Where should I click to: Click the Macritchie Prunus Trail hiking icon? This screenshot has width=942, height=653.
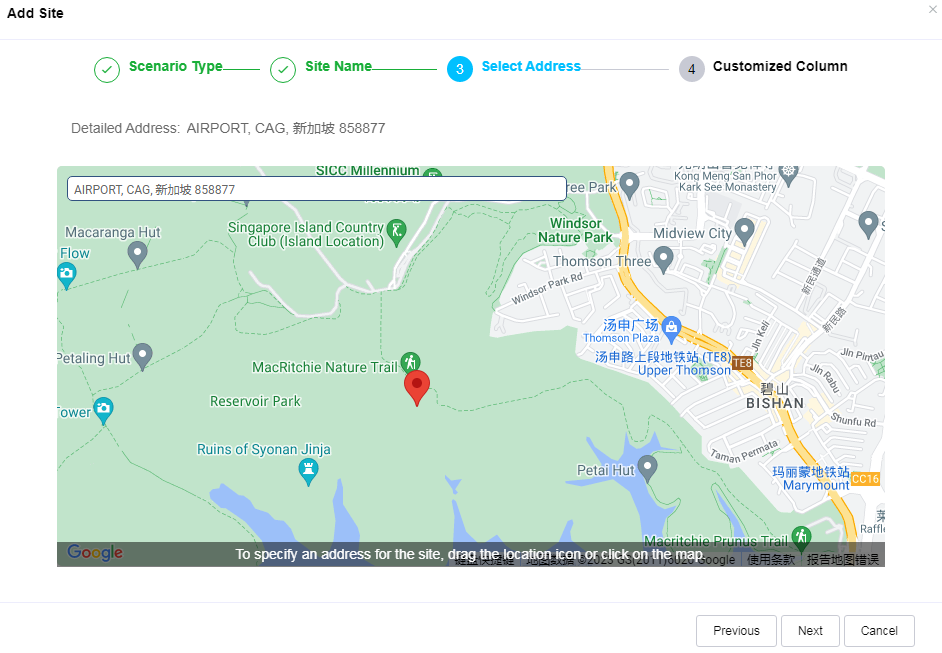801,538
